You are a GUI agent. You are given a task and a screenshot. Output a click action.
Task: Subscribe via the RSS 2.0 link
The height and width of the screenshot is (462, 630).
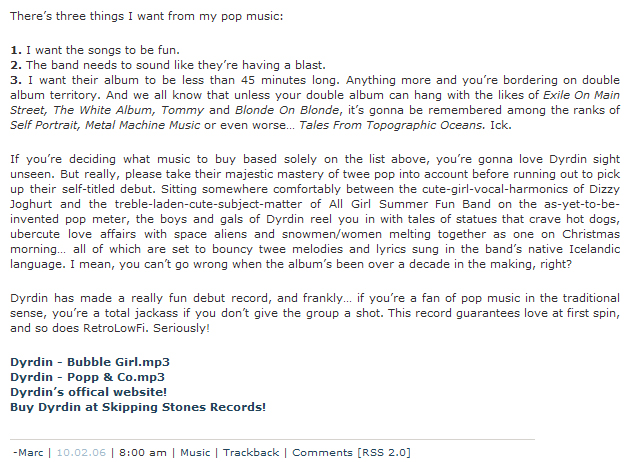[x=384, y=452]
